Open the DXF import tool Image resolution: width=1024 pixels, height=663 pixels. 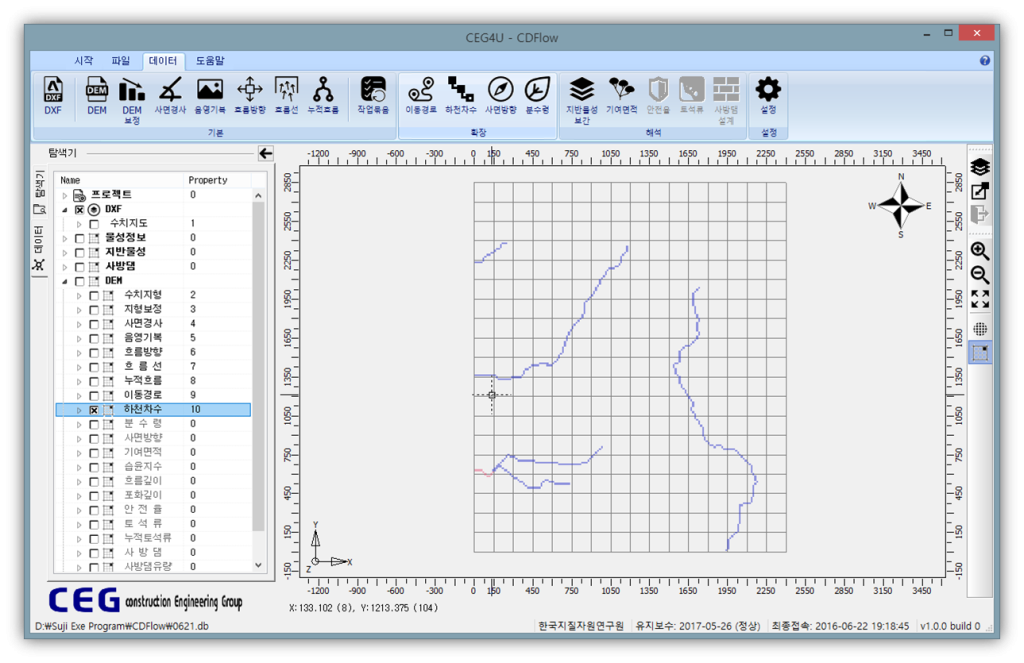[53, 96]
